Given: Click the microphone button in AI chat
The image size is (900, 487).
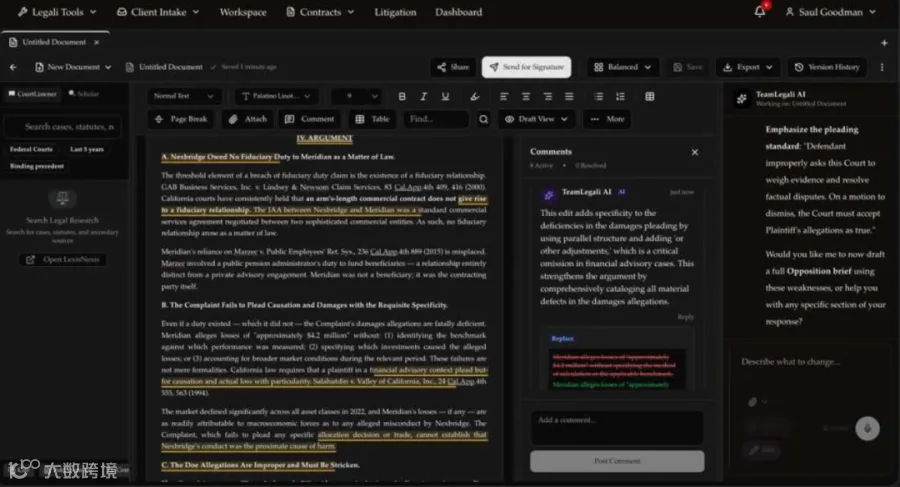Looking at the screenshot, I should pos(867,428).
